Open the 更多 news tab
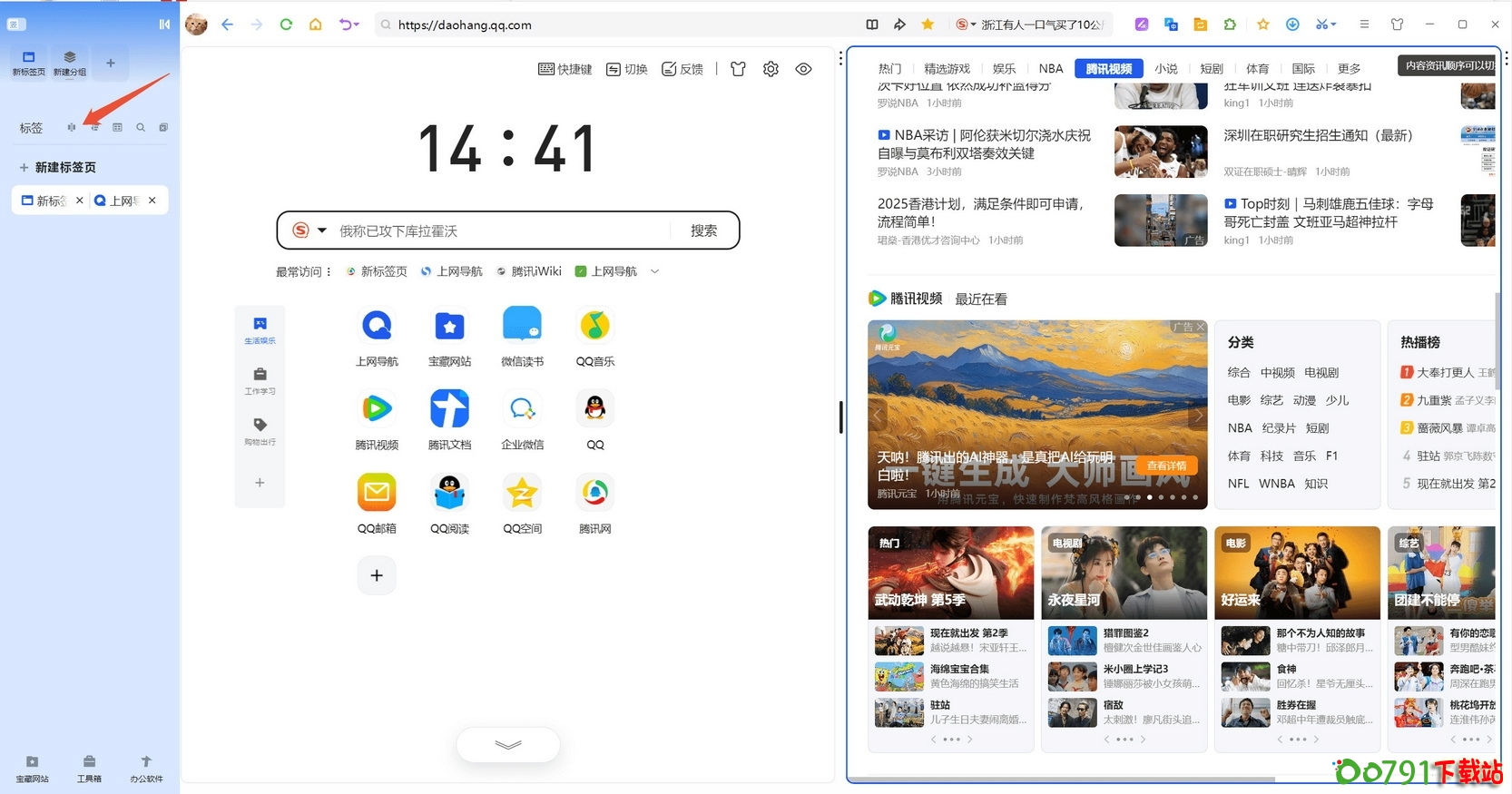The width and height of the screenshot is (1512, 794). click(1350, 68)
